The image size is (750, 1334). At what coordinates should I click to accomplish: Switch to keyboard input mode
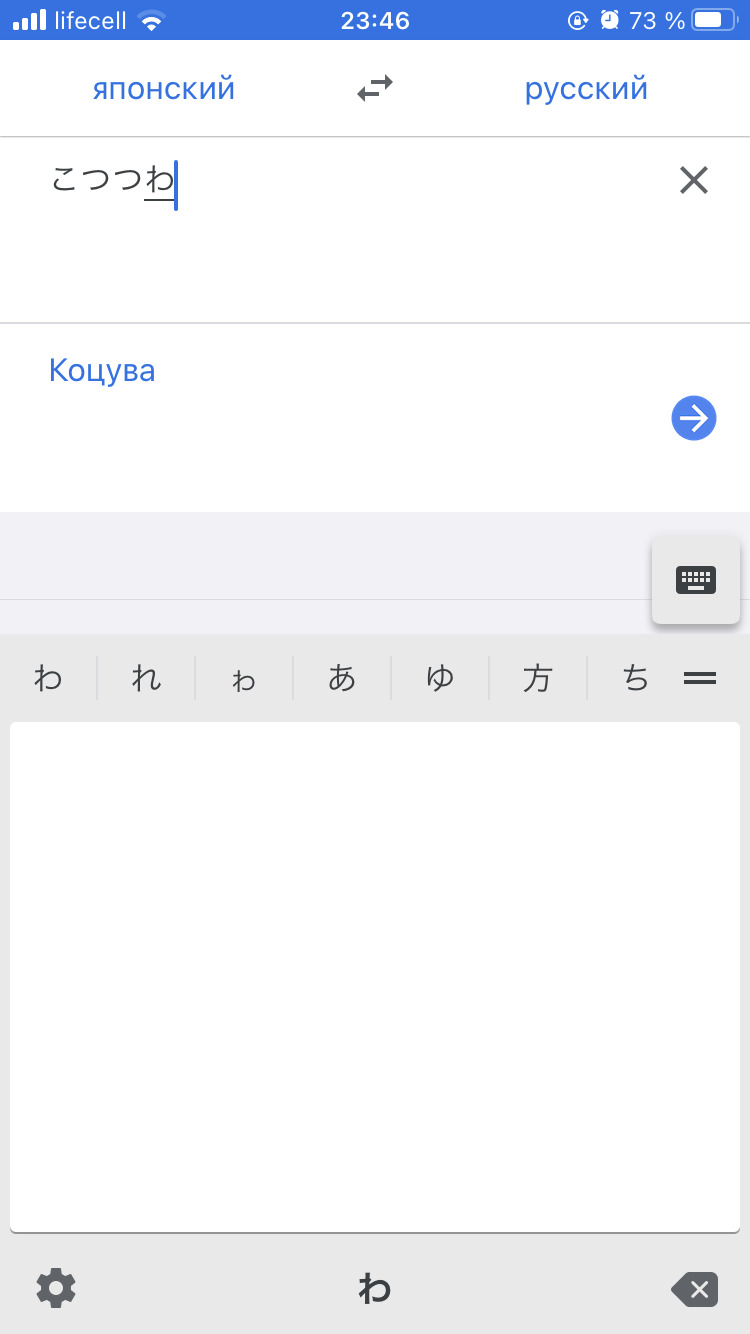pos(696,580)
